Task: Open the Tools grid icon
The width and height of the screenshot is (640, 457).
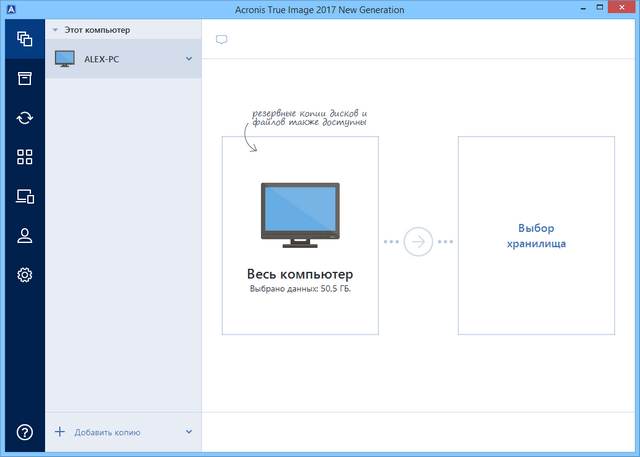Action: click(x=22, y=157)
